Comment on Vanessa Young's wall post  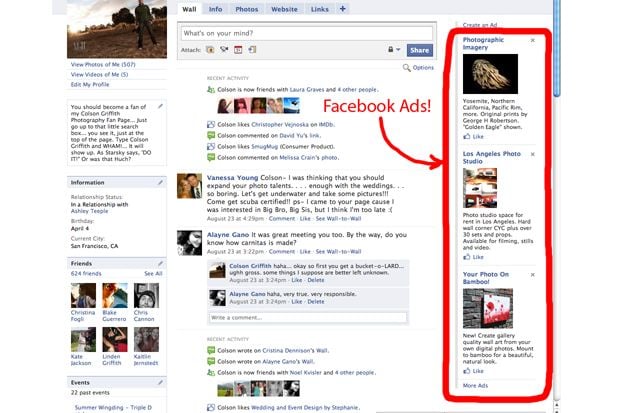[x=282, y=219]
